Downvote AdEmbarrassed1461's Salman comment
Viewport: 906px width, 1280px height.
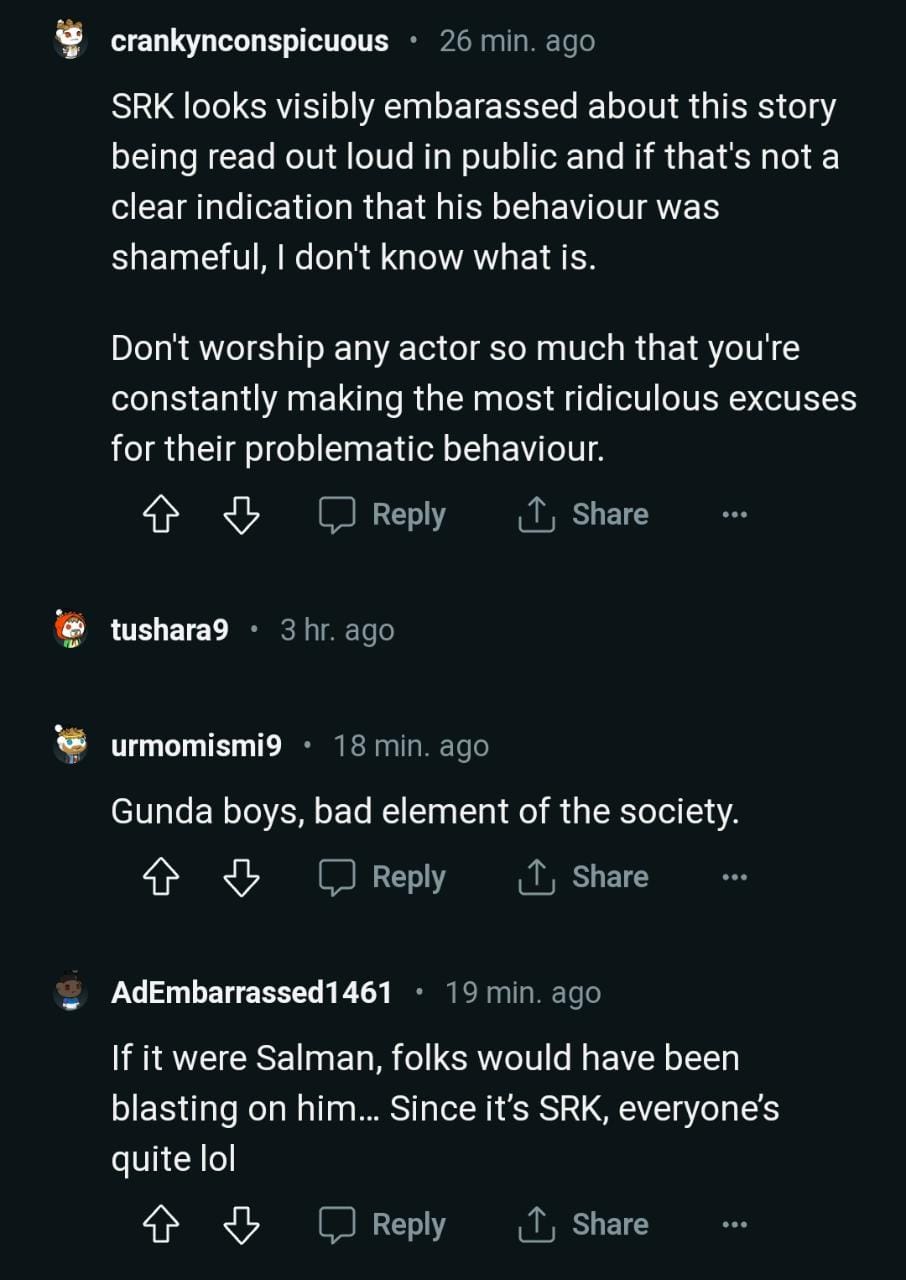[240, 1225]
